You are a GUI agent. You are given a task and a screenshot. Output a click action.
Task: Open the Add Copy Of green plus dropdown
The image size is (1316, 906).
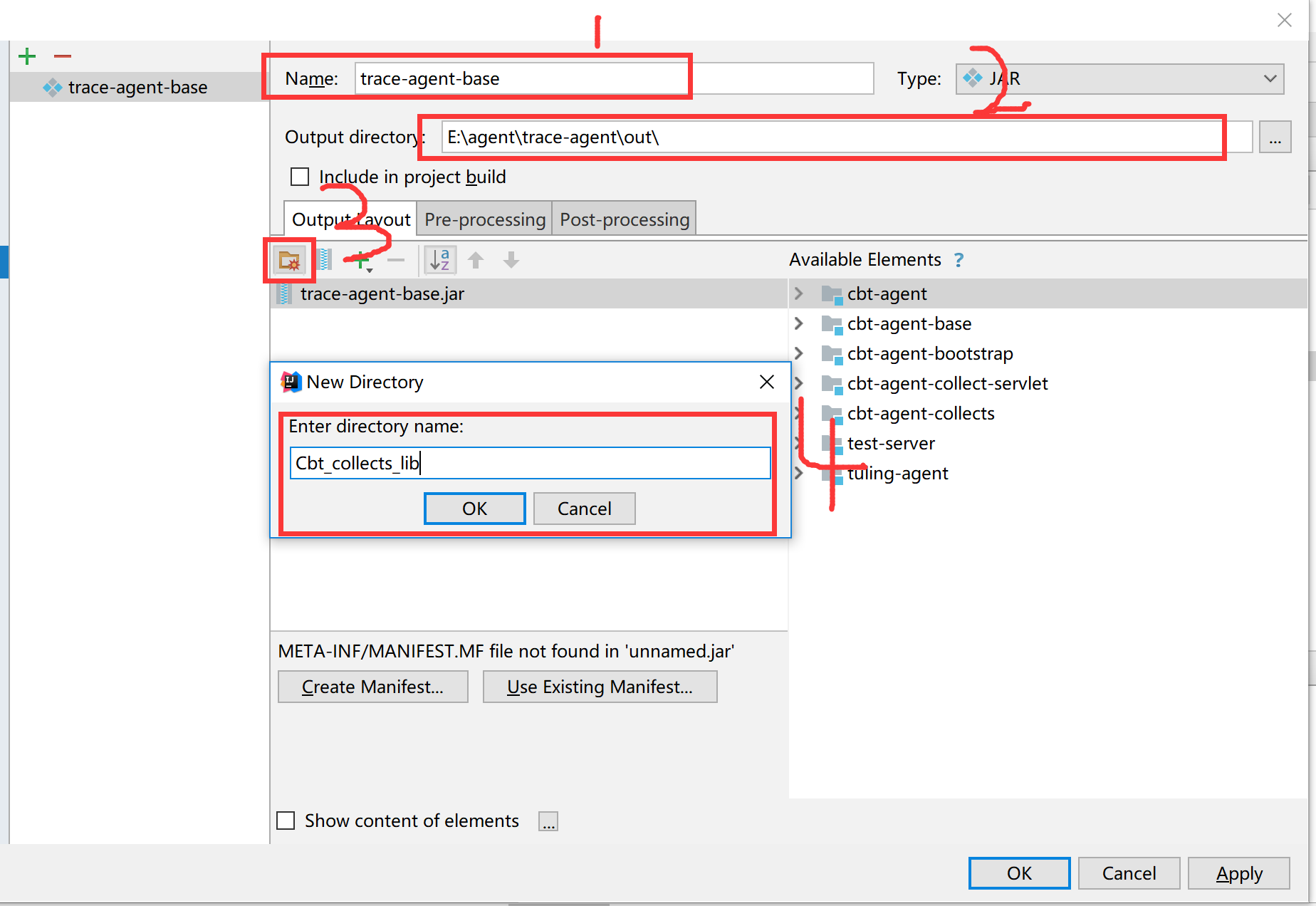362,261
